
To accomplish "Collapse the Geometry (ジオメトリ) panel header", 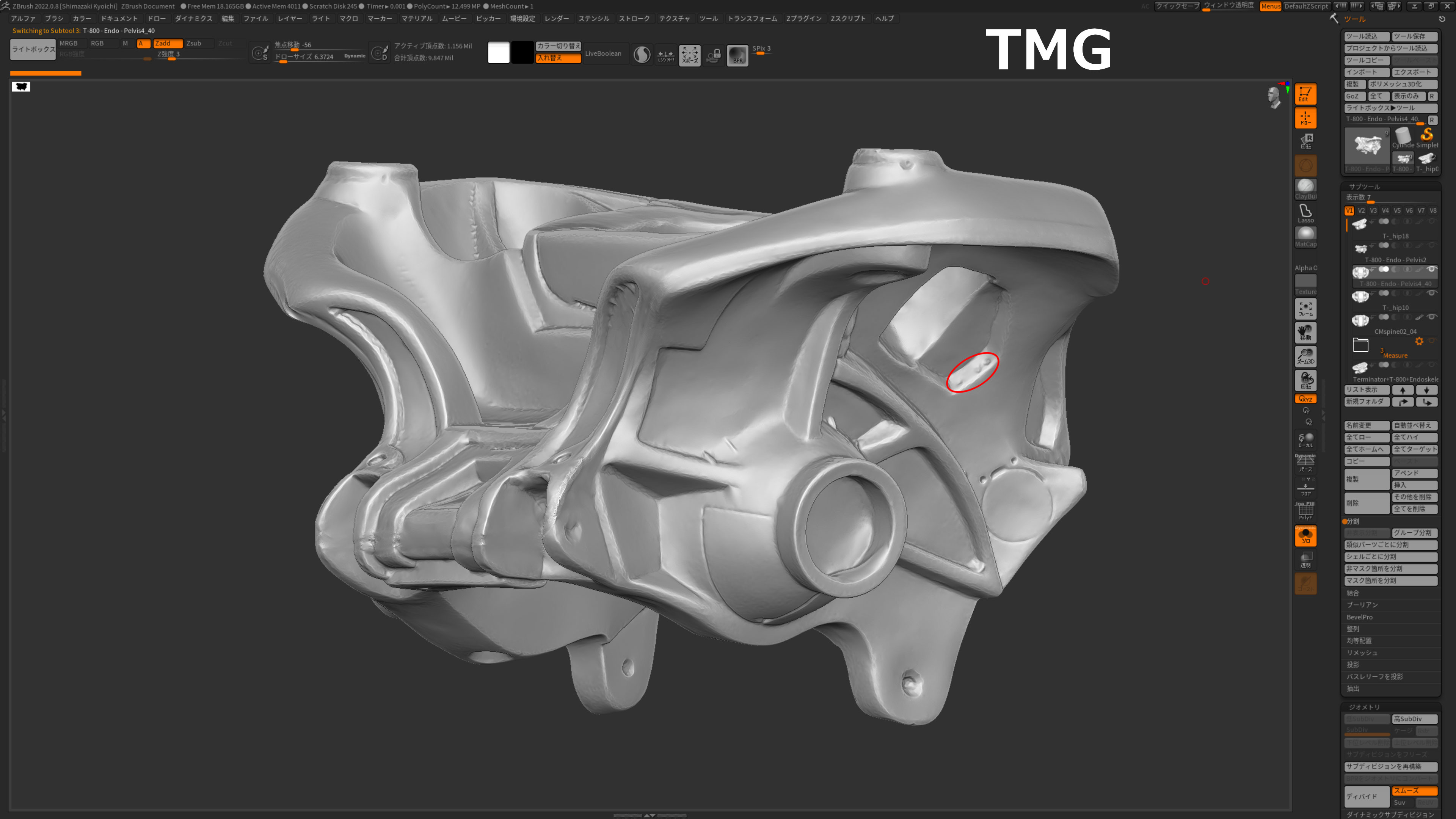I will click(x=1365, y=707).
